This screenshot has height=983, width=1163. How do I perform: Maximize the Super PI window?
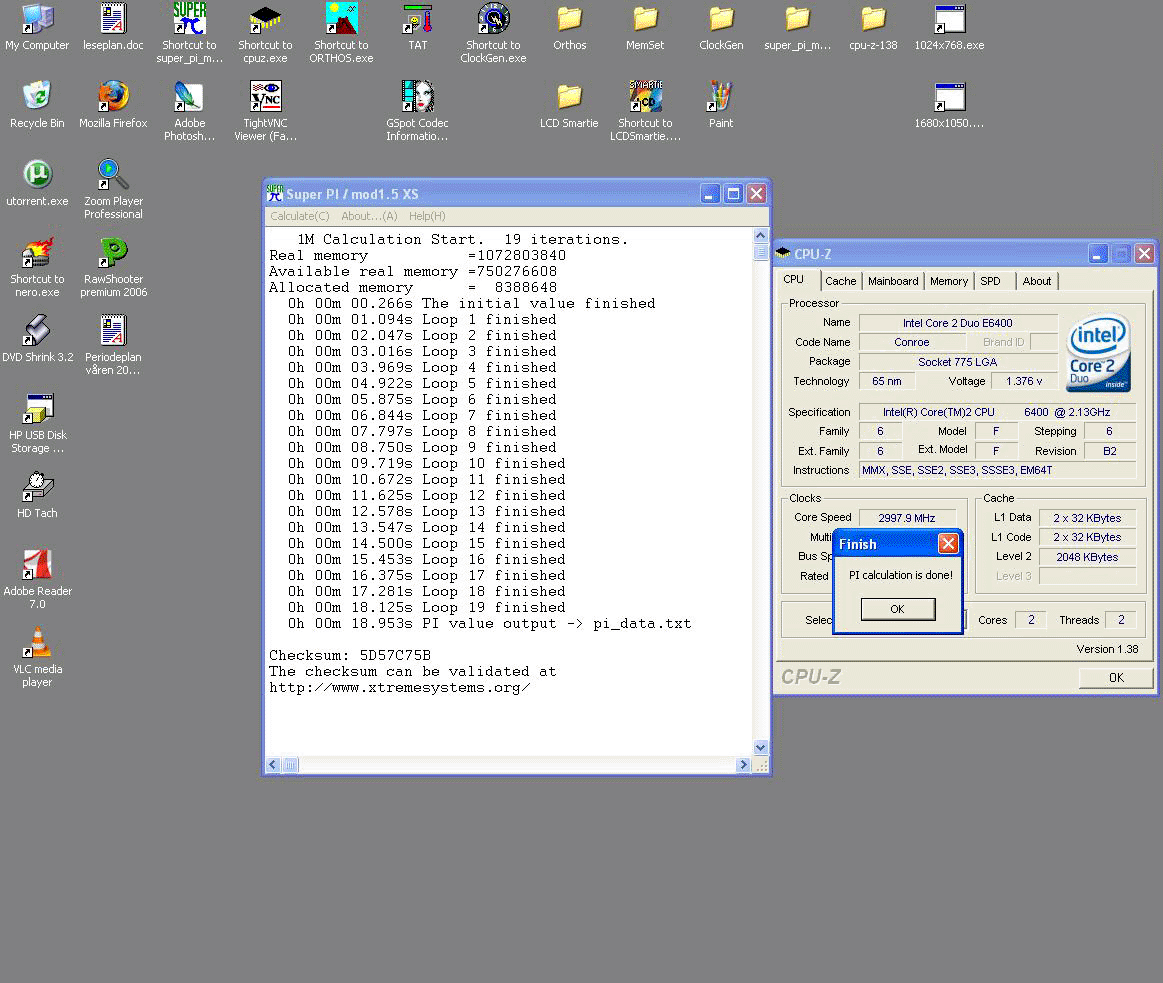(733, 194)
